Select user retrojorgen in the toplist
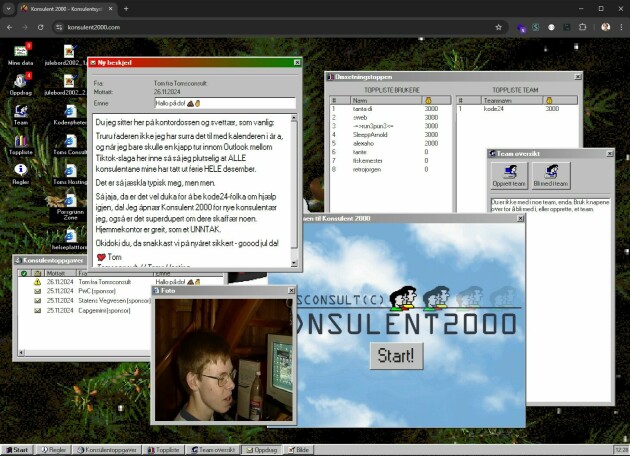Image resolution: width=630 pixels, height=456 pixels. tap(390, 170)
